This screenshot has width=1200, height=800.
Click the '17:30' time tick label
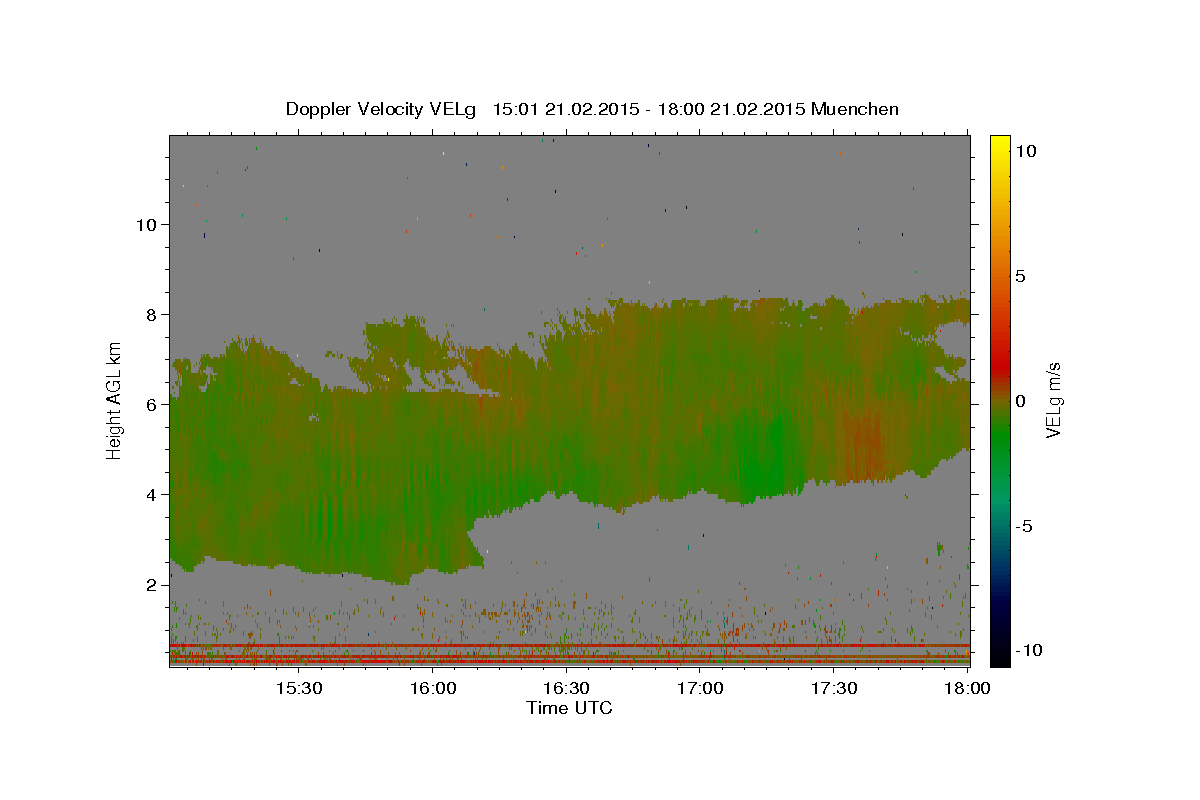pyautogui.click(x=834, y=689)
